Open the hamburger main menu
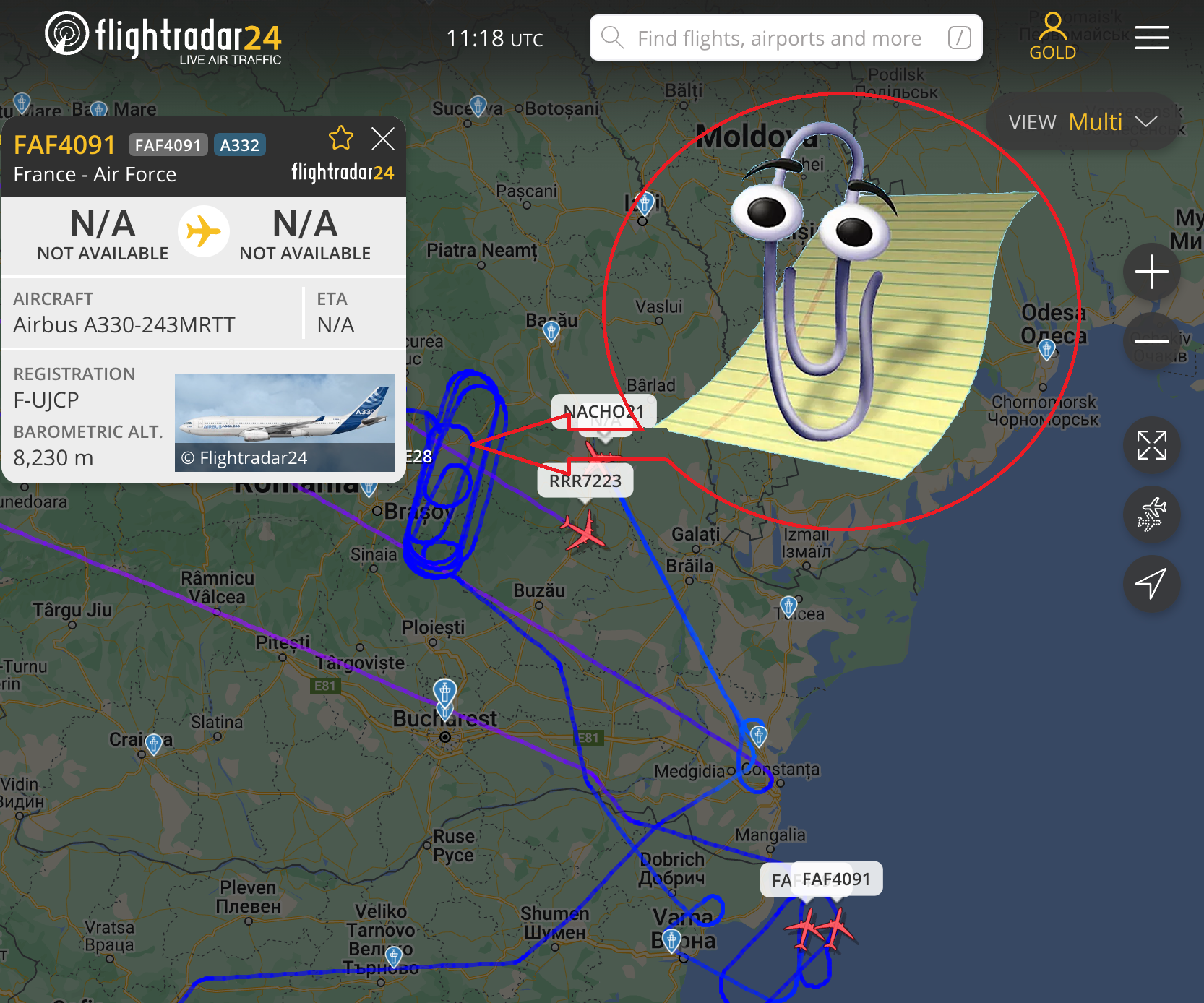This screenshot has height=1003, width=1204. 1151,38
